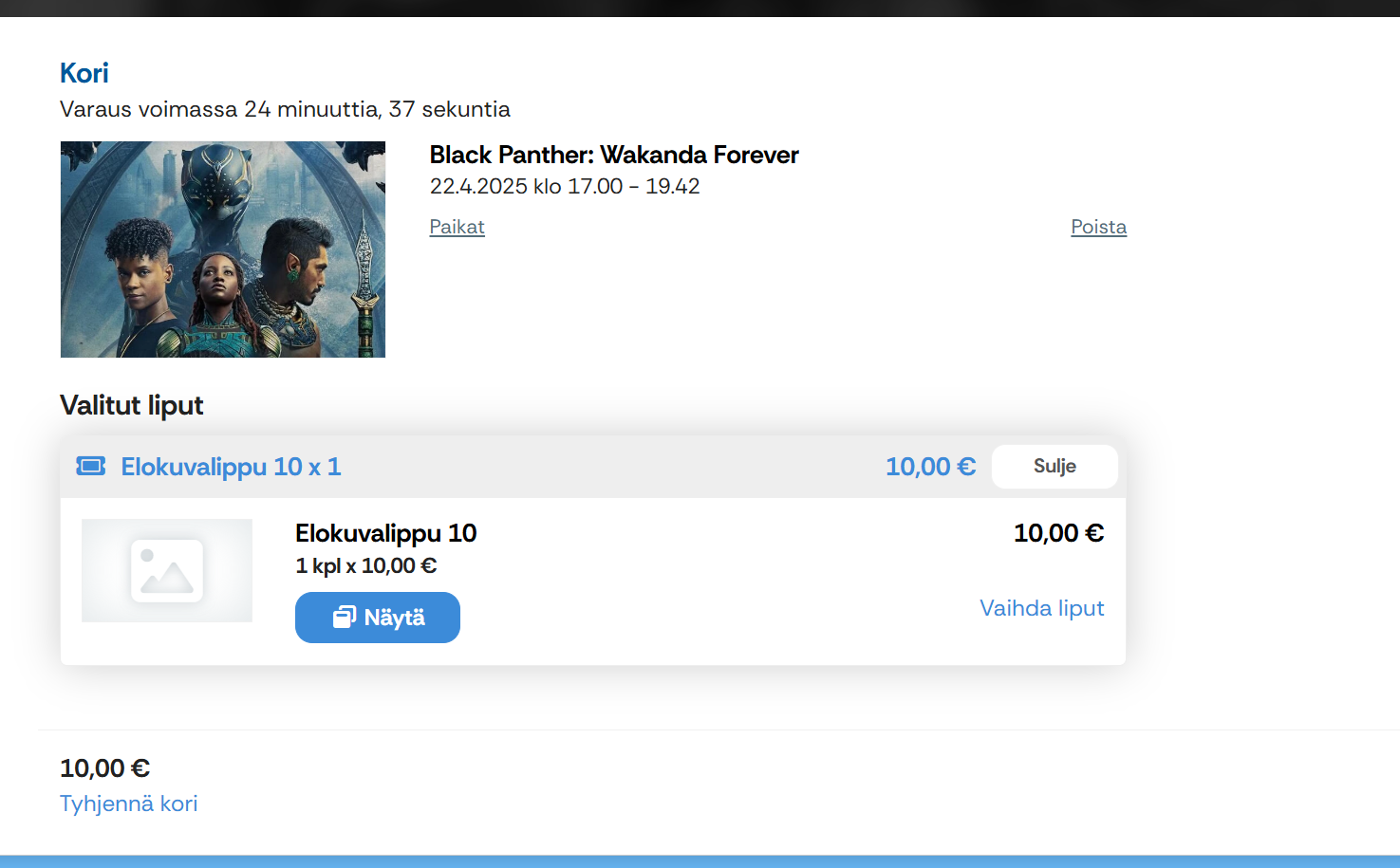Click the Varaus voimassa reservation timer text
The height and width of the screenshot is (868, 1400).
pos(285,109)
